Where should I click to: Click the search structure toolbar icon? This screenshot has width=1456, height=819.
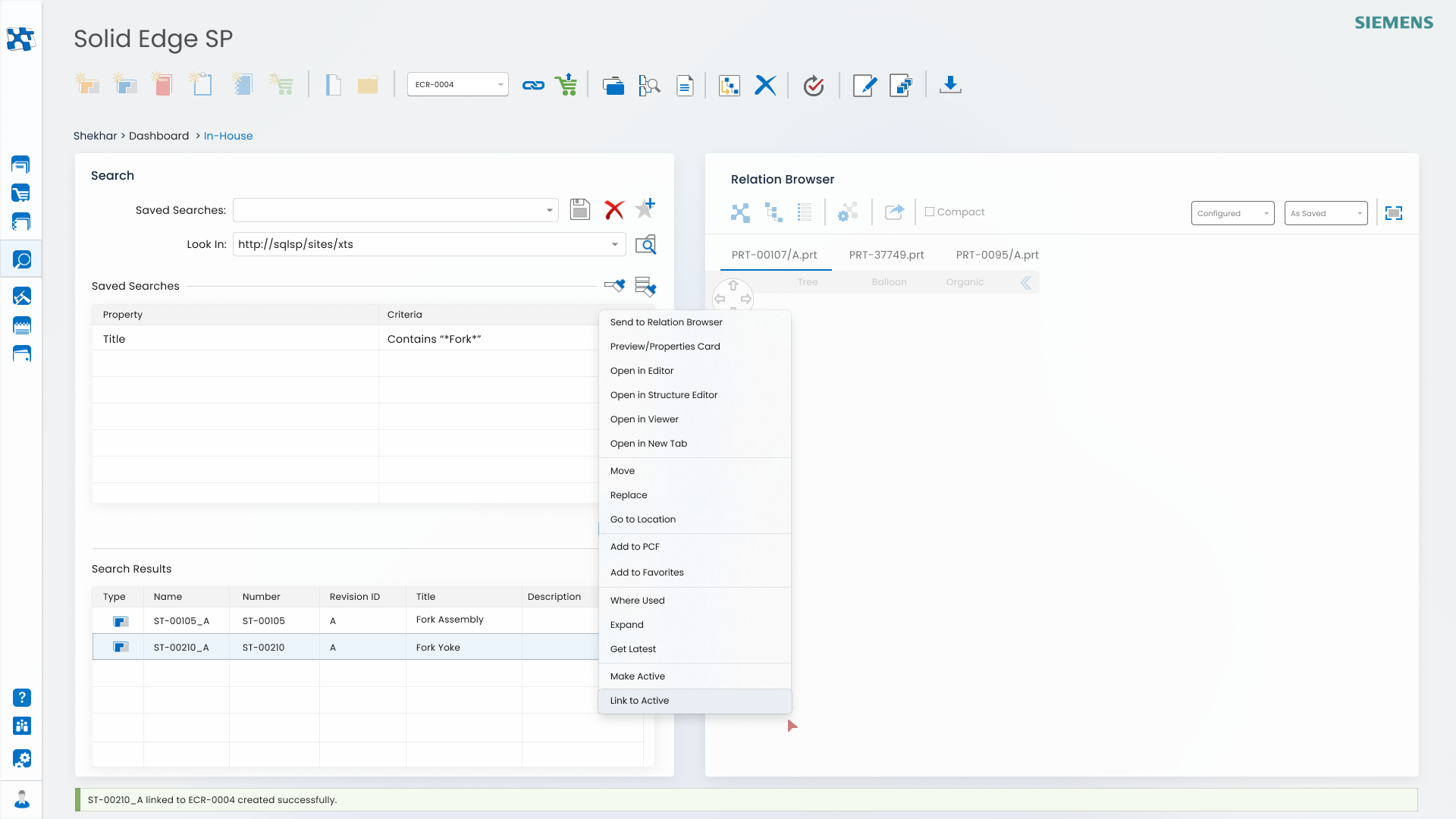coord(649,85)
